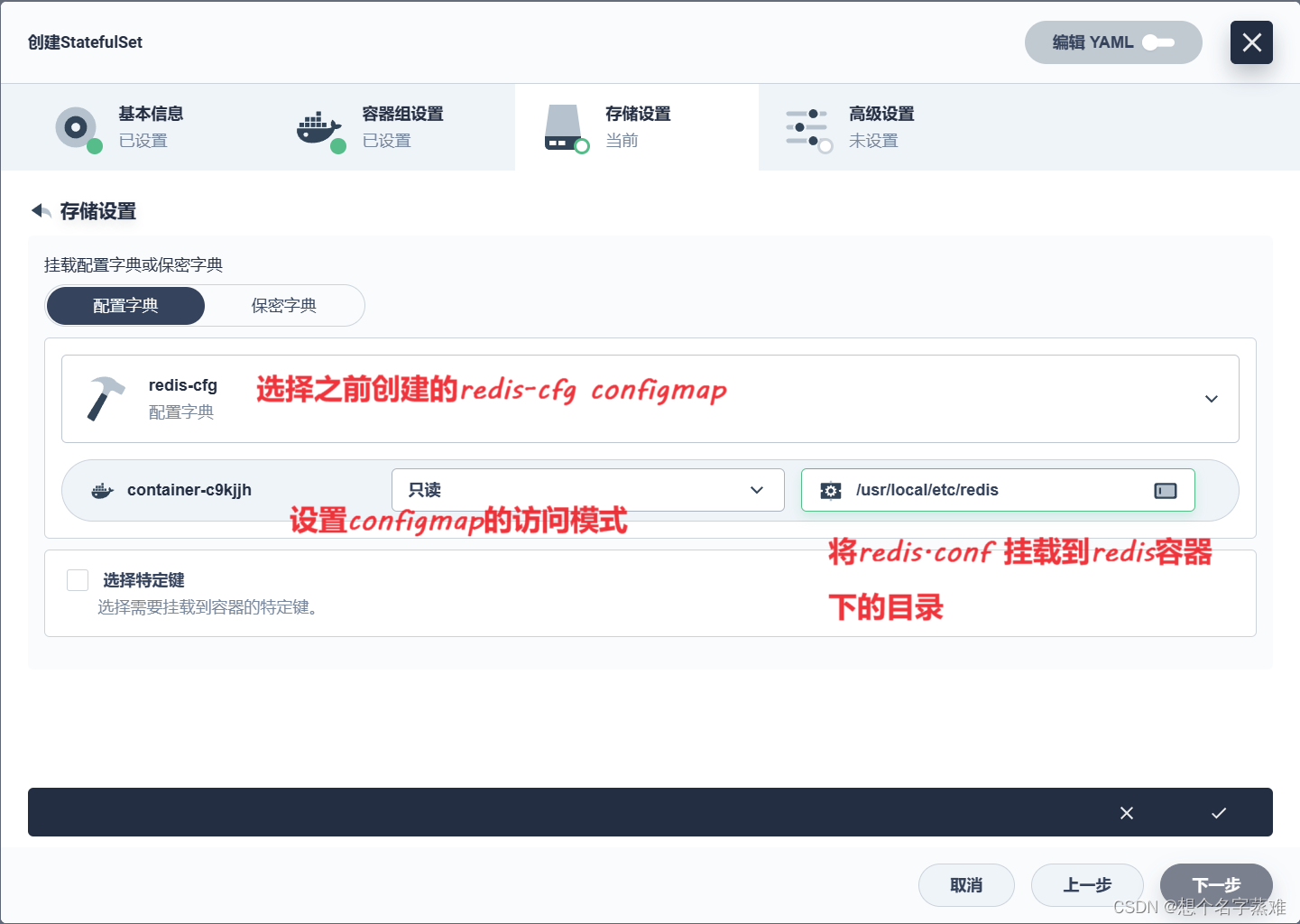
Task: Open the 容器组设置 step tab
Action: coord(393,127)
